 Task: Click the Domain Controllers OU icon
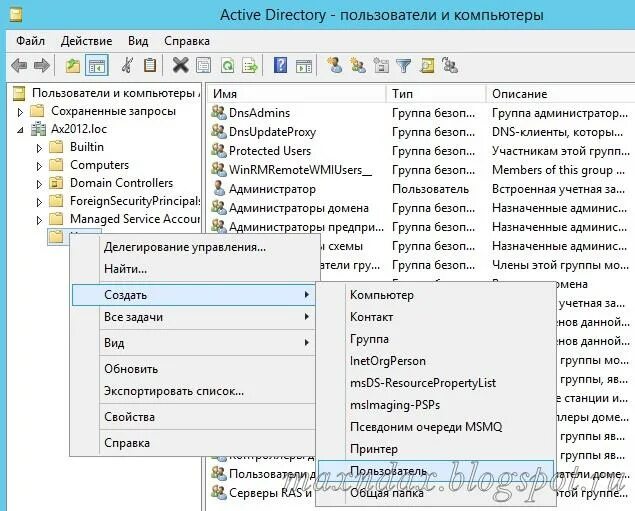56,183
